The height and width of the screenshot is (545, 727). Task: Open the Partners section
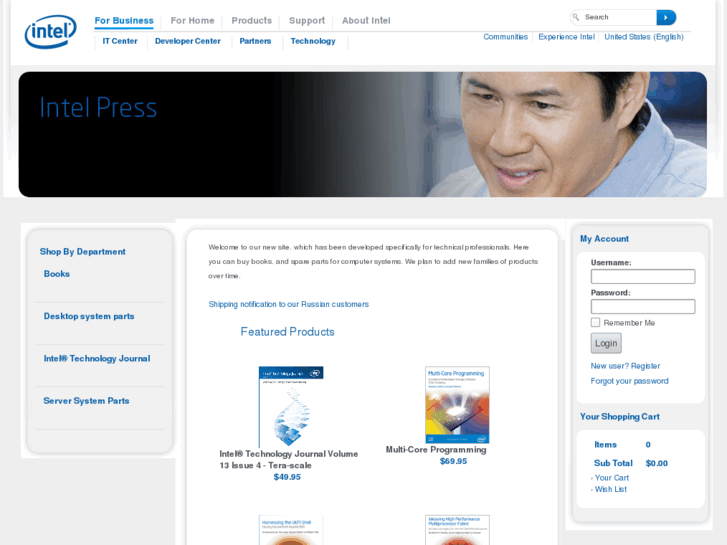255,41
